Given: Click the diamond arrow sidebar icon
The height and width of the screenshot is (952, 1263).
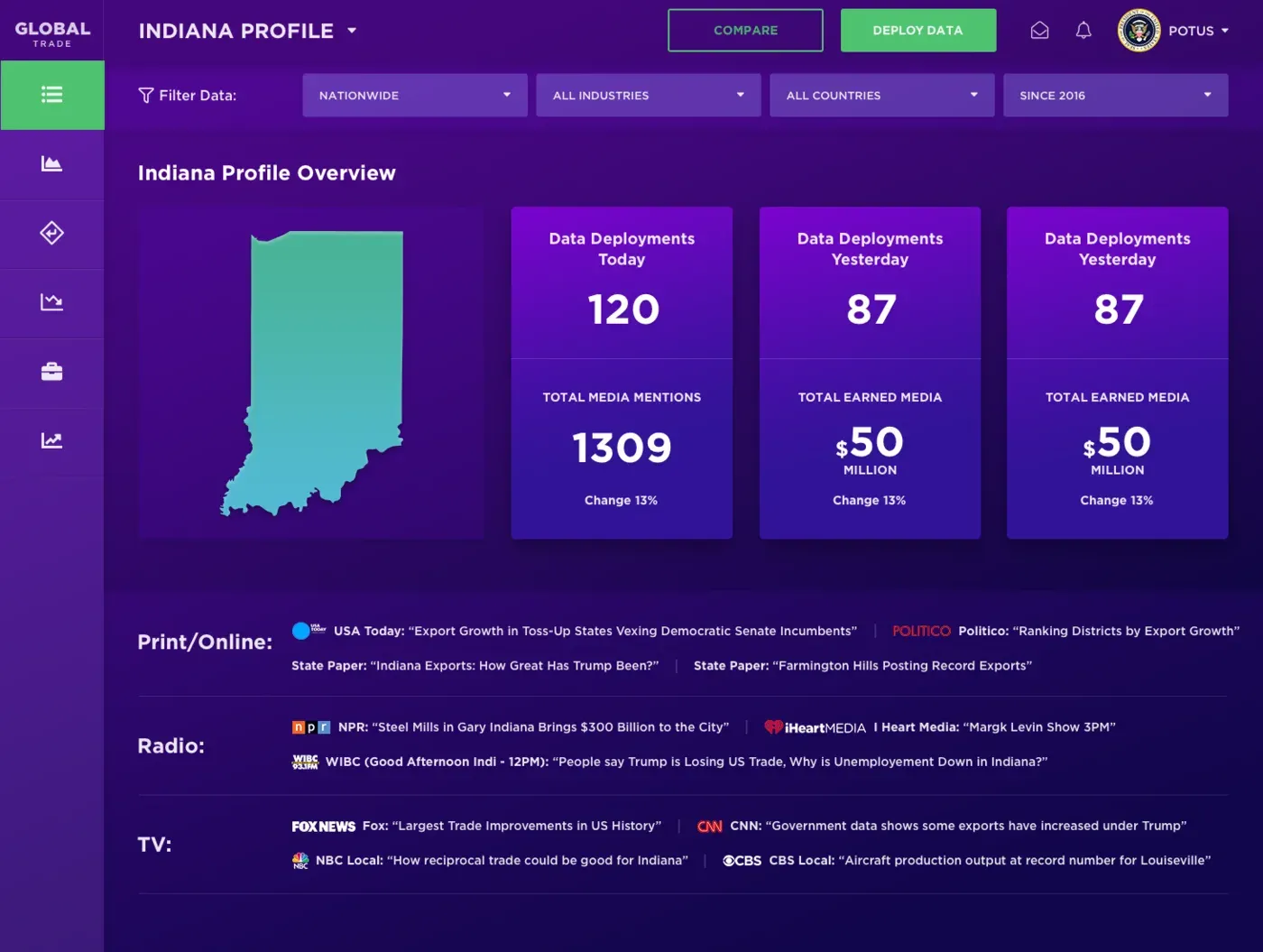Looking at the screenshot, I should (x=52, y=233).
